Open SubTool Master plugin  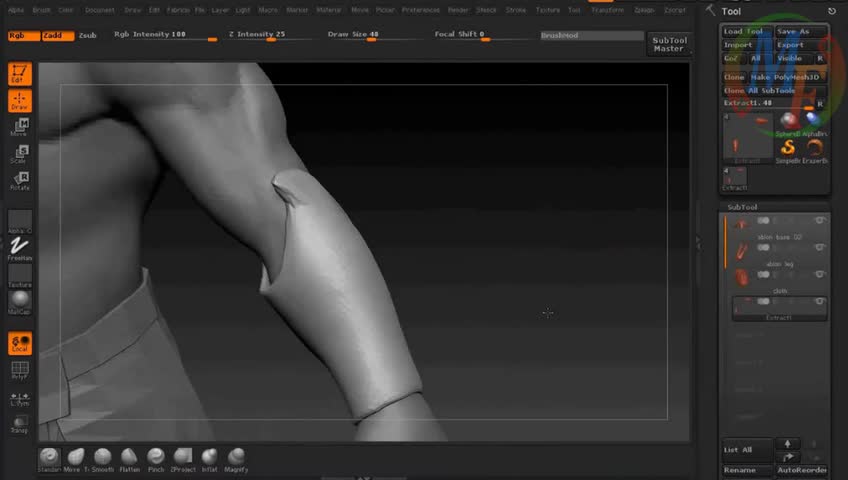pyautogui.click(x=669, y=44)
